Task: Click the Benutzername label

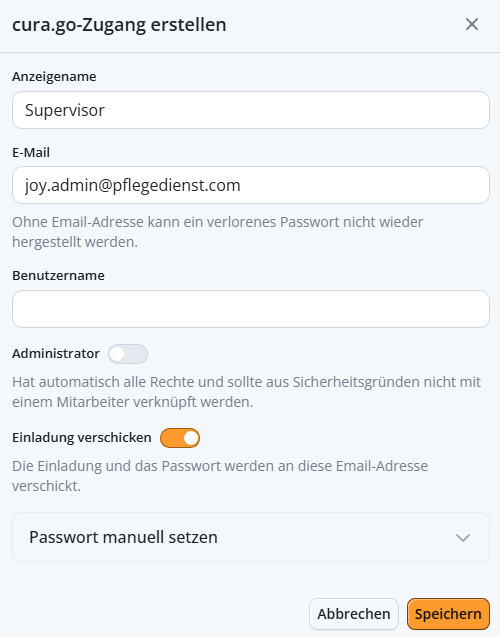Action: (x=58, y=275)
